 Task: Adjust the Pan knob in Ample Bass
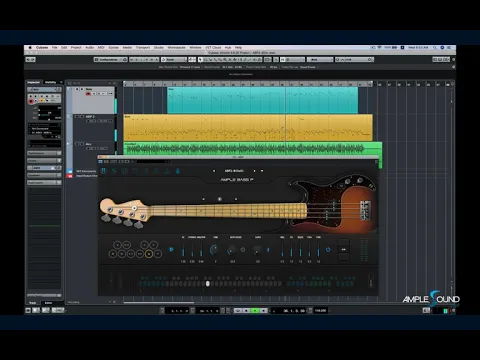[x=215, y=249]
